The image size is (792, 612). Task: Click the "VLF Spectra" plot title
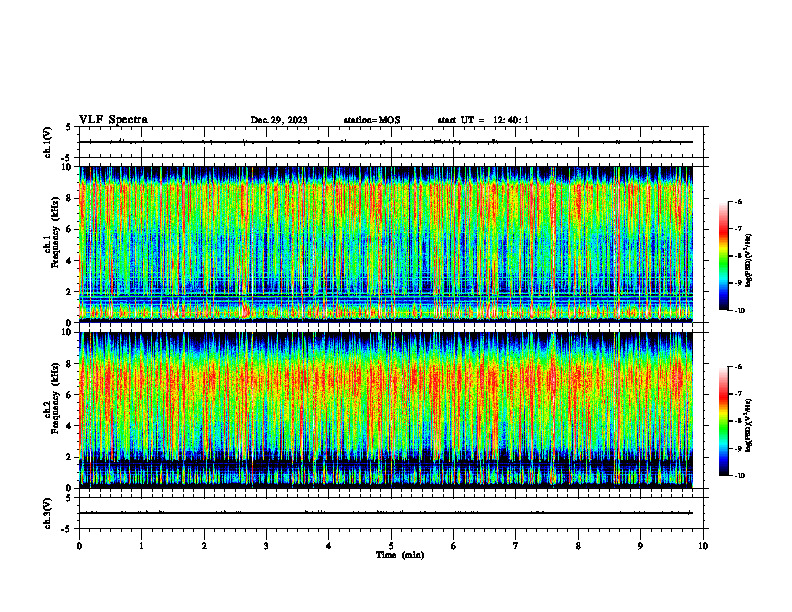coord(113,120)
